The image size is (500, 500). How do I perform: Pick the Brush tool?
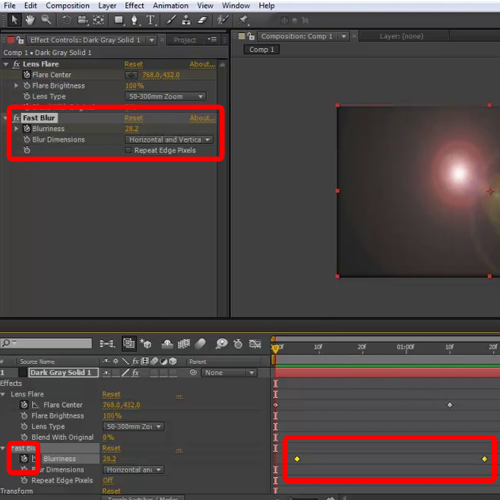[x=171, y=20]
